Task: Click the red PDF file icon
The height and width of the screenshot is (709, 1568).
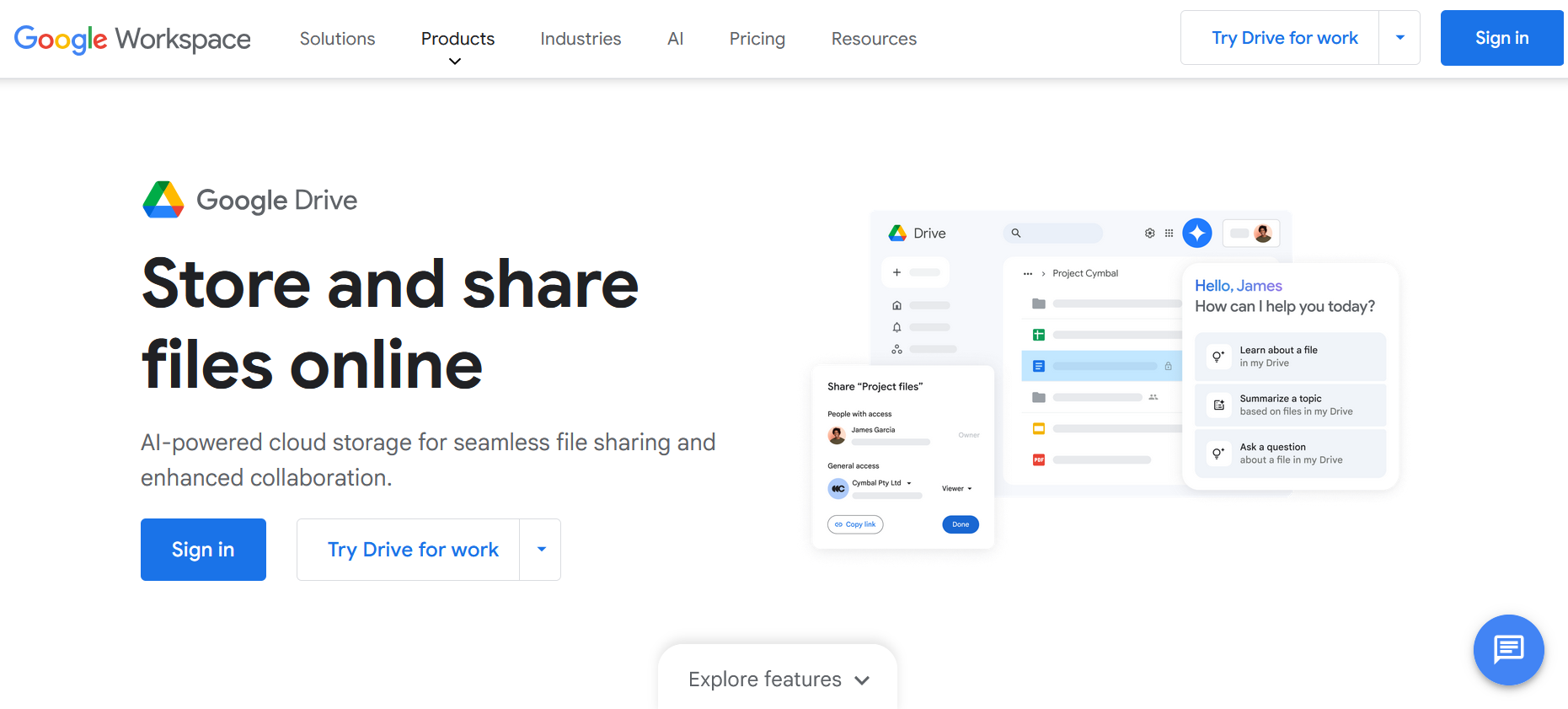Action: (1039, 460)
